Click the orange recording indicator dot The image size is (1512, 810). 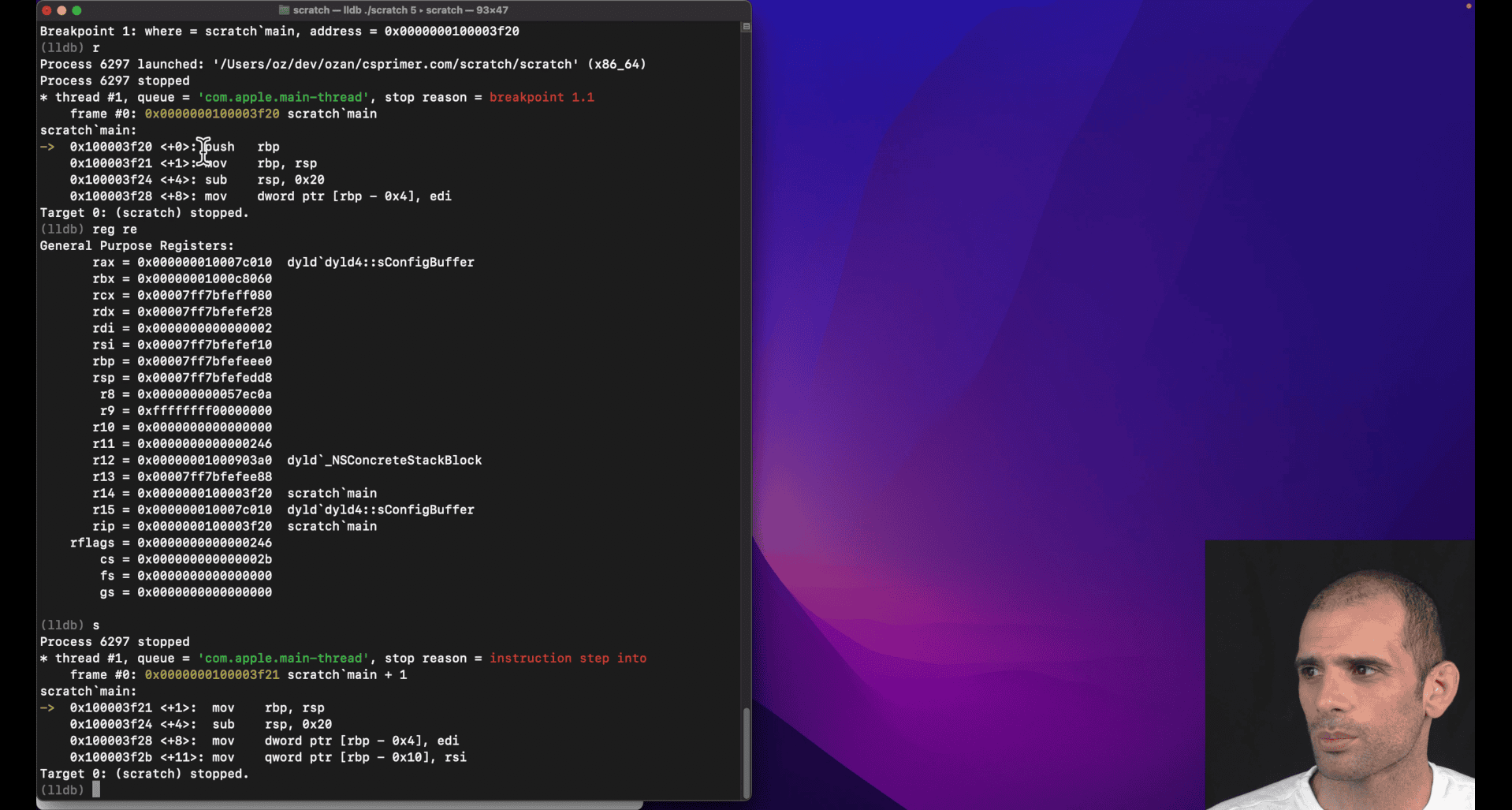click(1468, 6)
